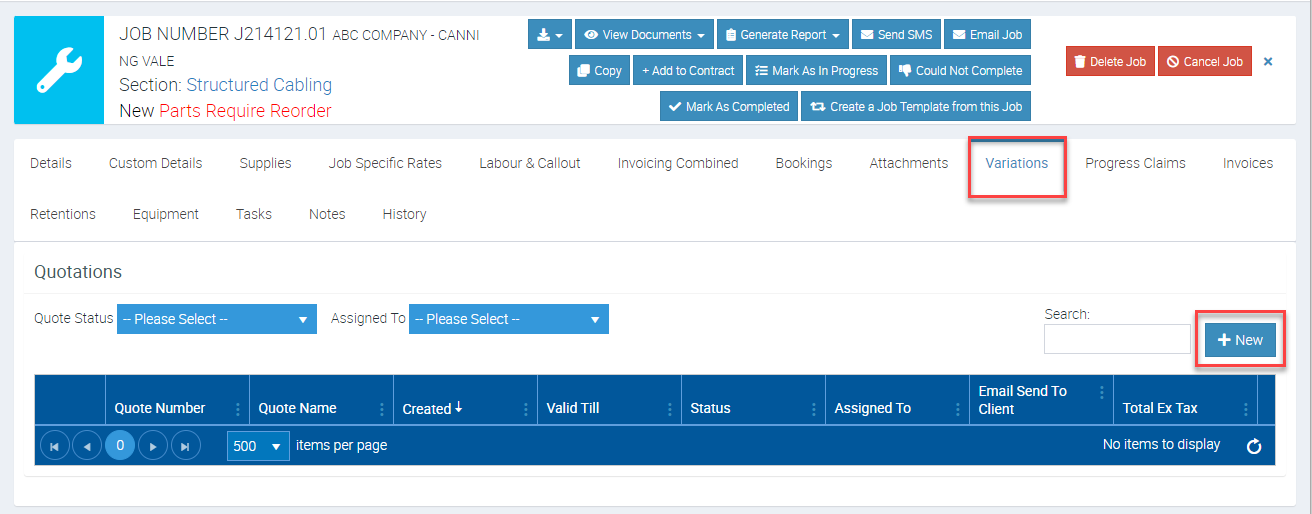The height and width of the screenshot is (514, 1312).
Task: Go to last page of grid
Action: pyautogui.click(x=186, y=446)
